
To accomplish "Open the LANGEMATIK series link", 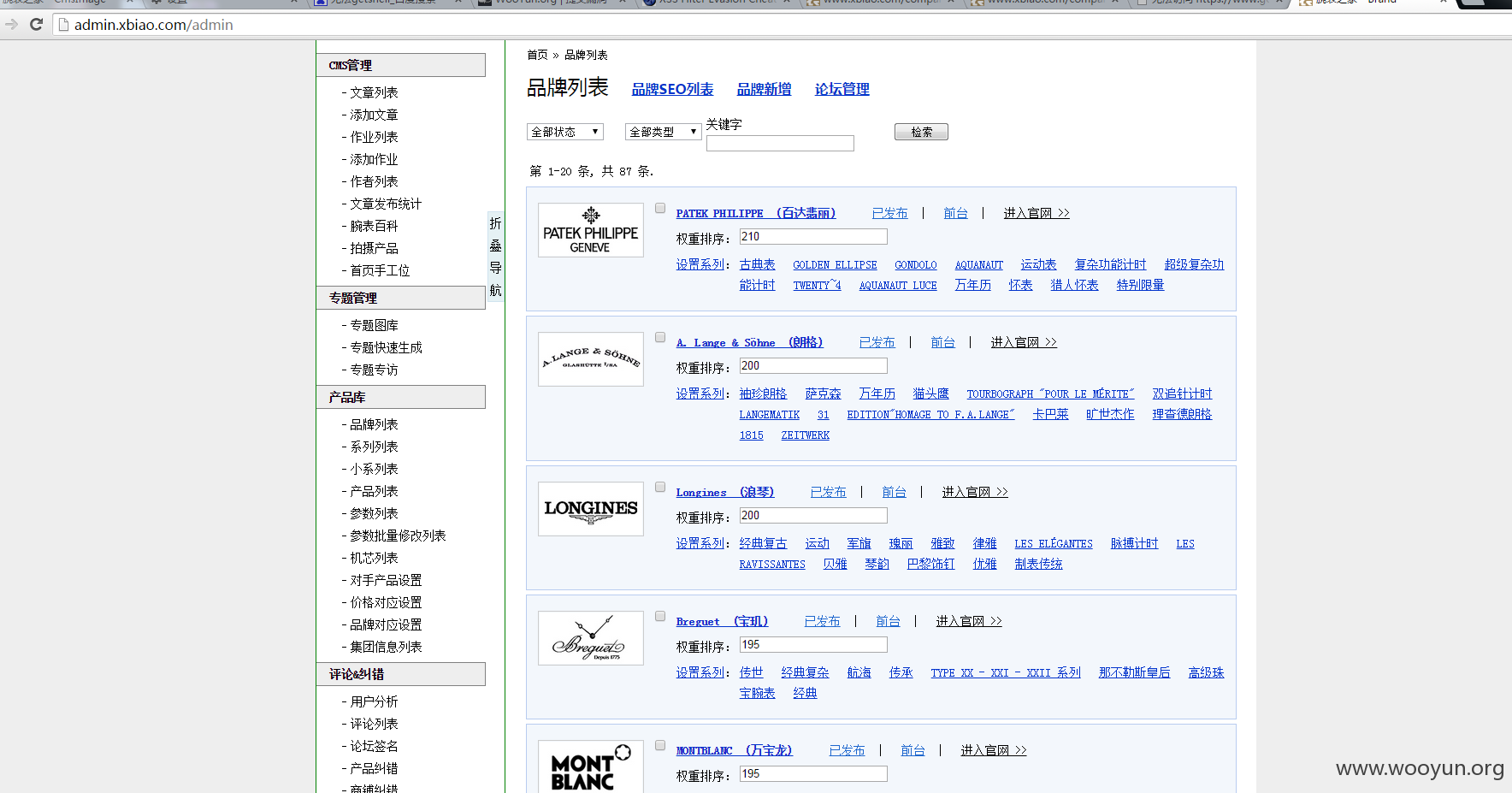I will tap(770, 415).
